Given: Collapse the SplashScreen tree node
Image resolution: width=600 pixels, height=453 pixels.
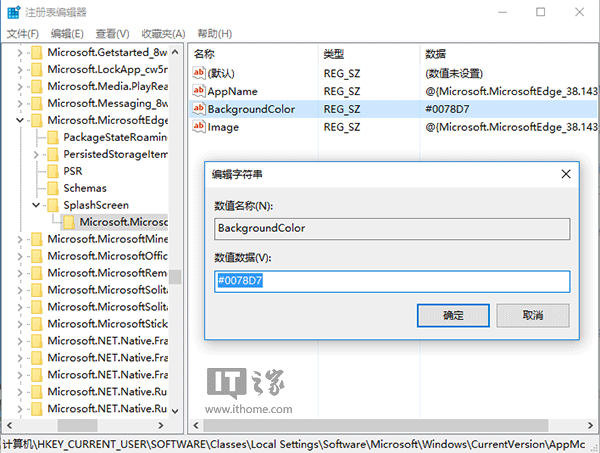Looking at the screenshot, I should 36,205.
